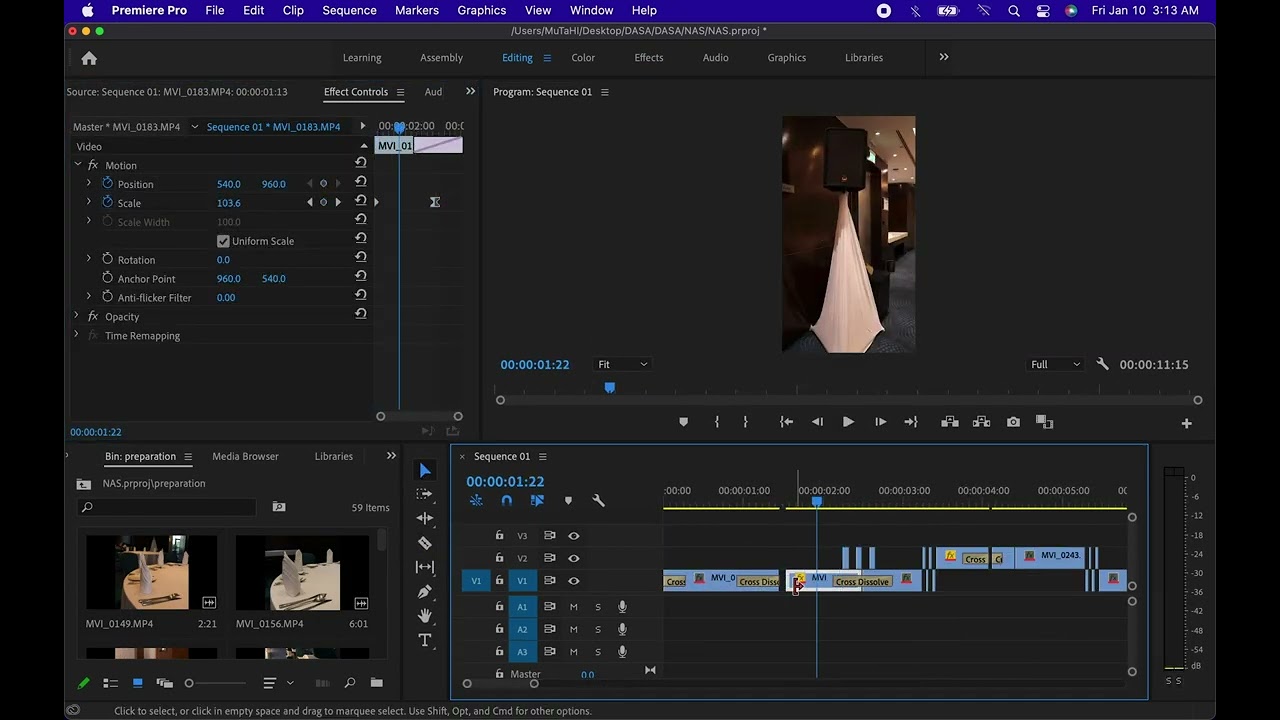Toggle lock on V2 track
Image resolution: width=1280 pixels, height=720 pixels.
point(499,558)
